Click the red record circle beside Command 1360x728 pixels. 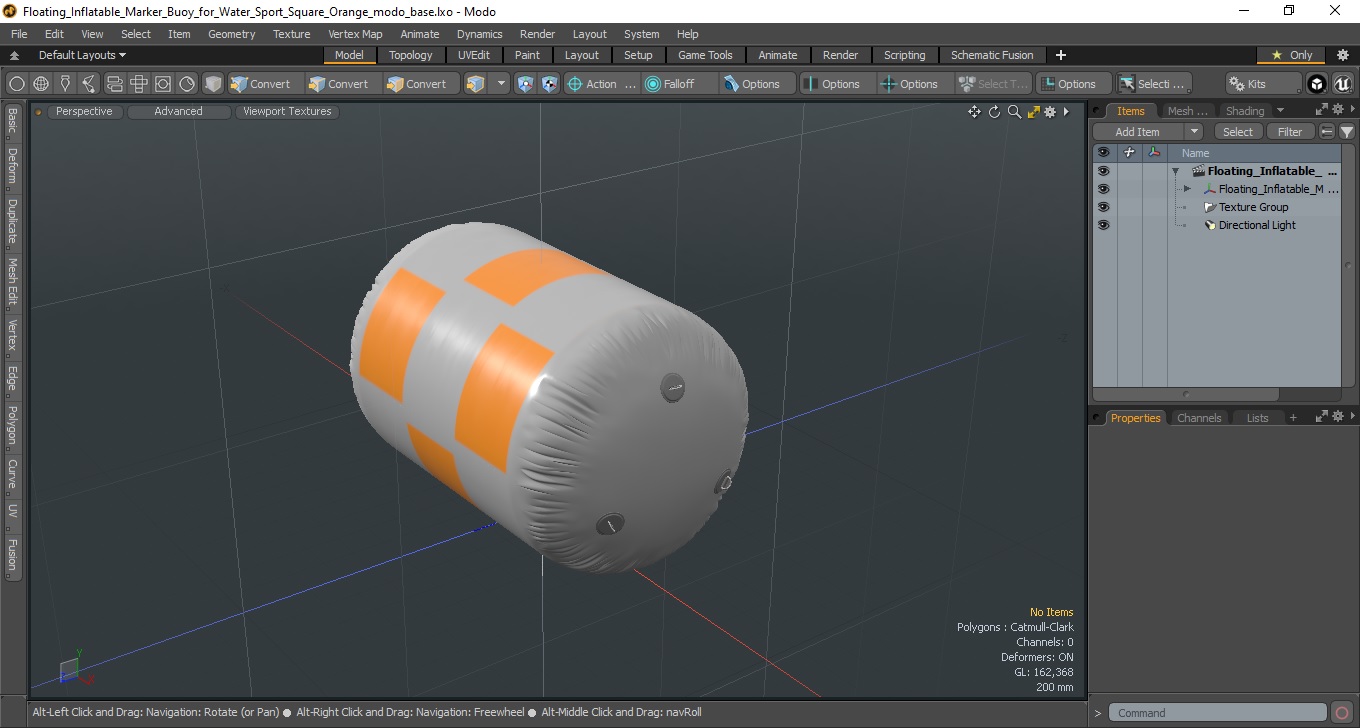(x=1342, y=713)
